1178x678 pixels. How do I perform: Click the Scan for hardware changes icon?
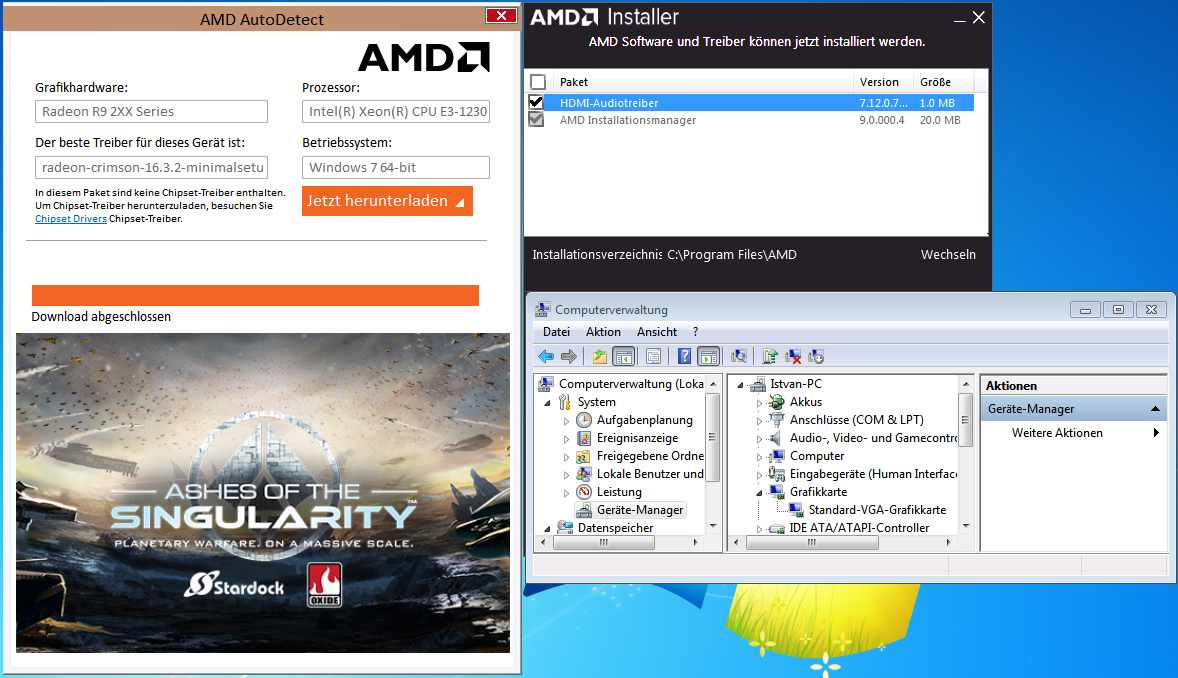pos(739,356)
